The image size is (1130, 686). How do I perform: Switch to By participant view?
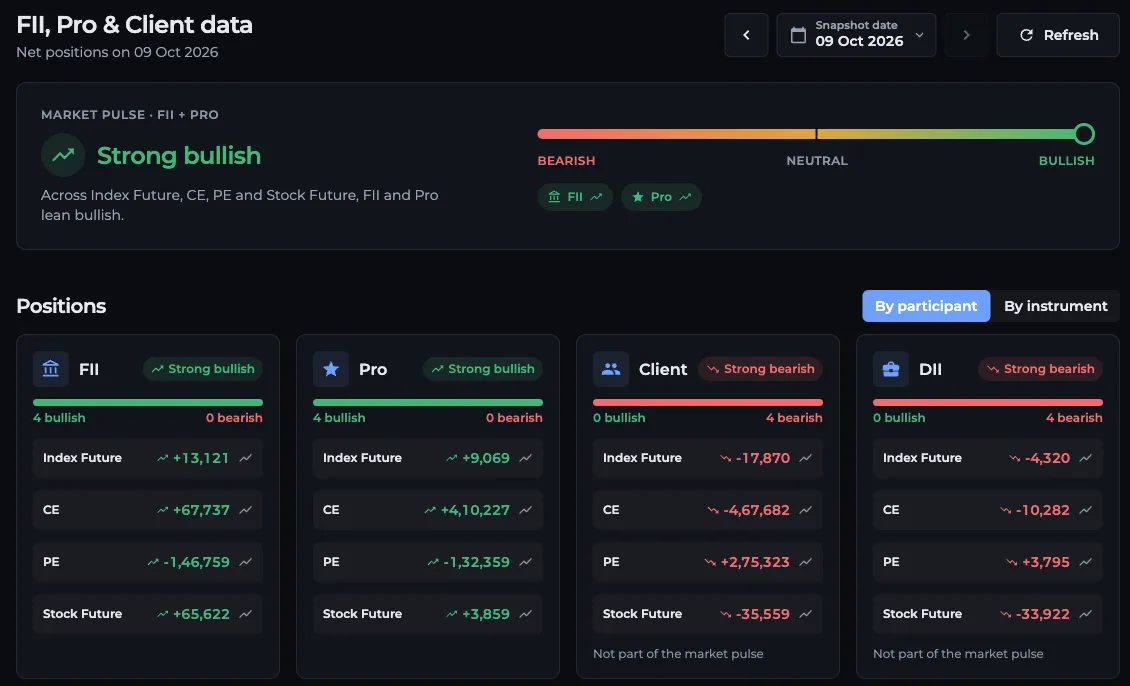pyautogui.click(x=926, y=306)
